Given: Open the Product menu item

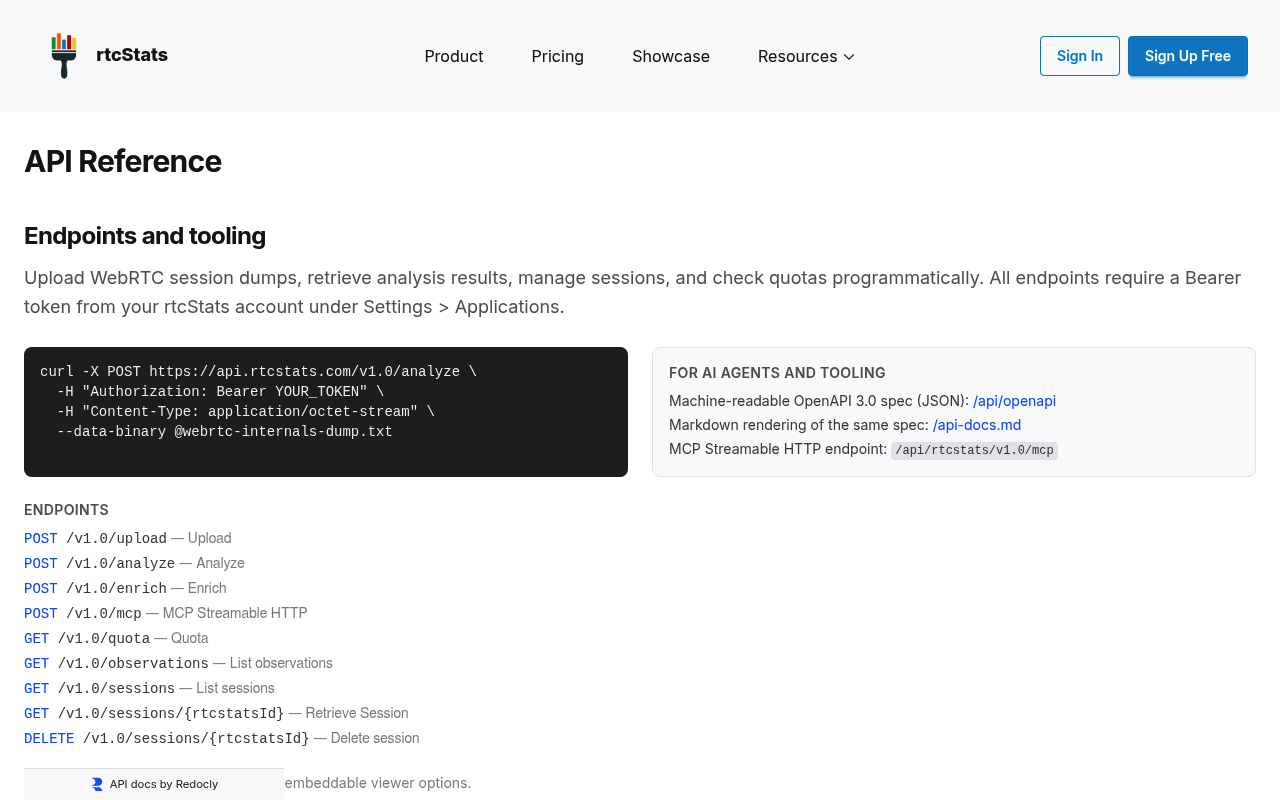Looking at the screenshot, I should tap(454, 56).
